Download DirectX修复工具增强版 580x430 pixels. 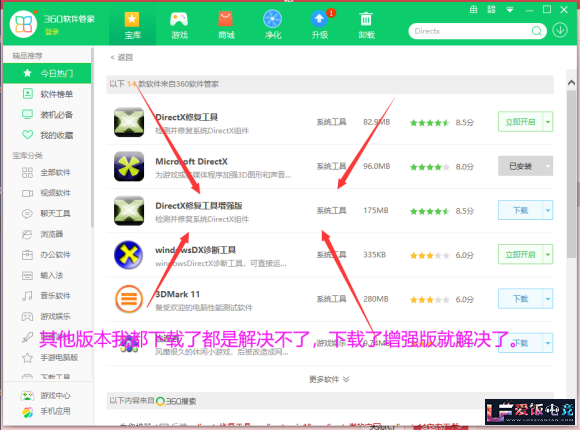[x=520, y=210]
